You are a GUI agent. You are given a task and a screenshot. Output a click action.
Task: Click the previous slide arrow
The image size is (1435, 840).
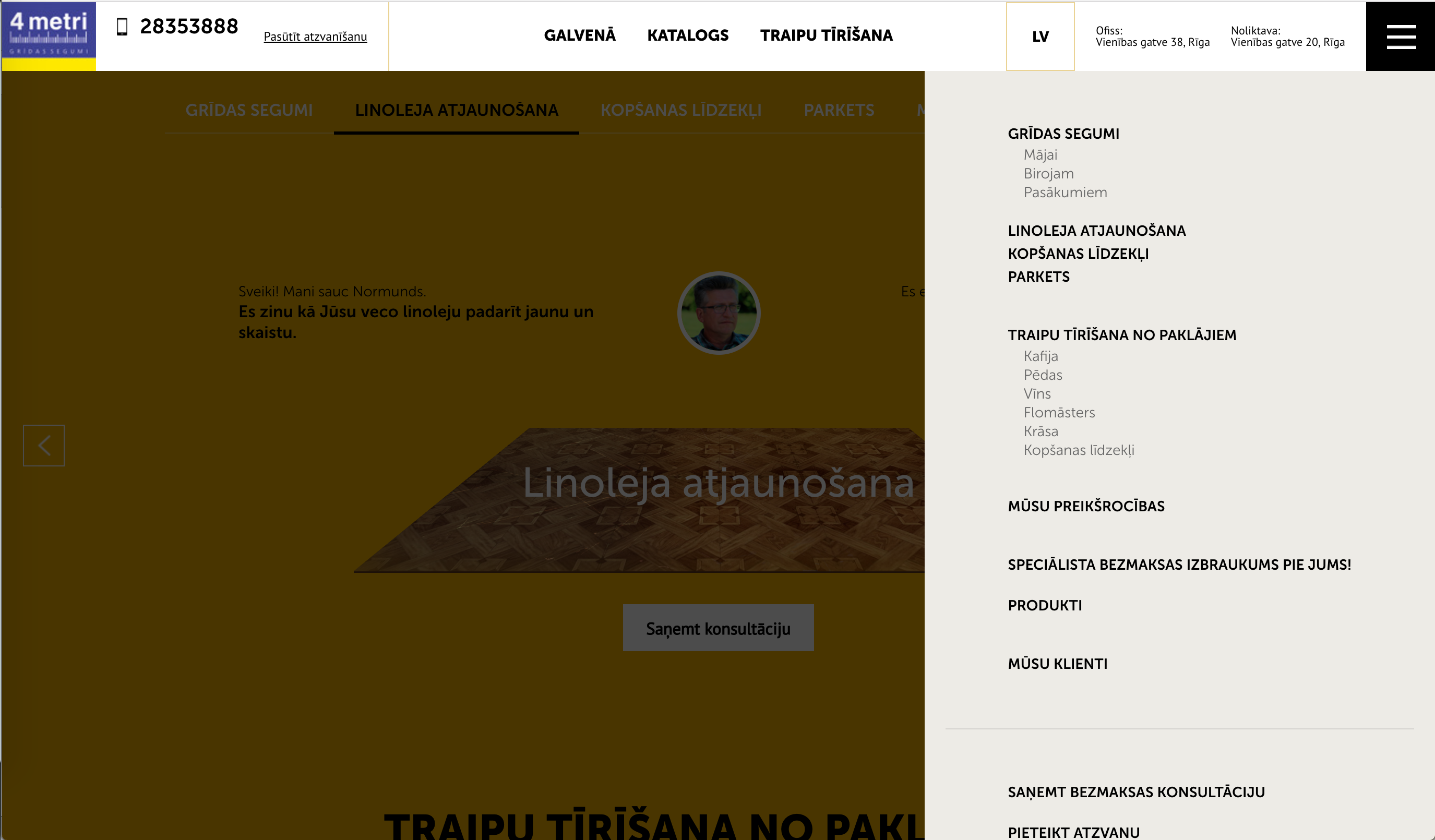coord(44,446)
